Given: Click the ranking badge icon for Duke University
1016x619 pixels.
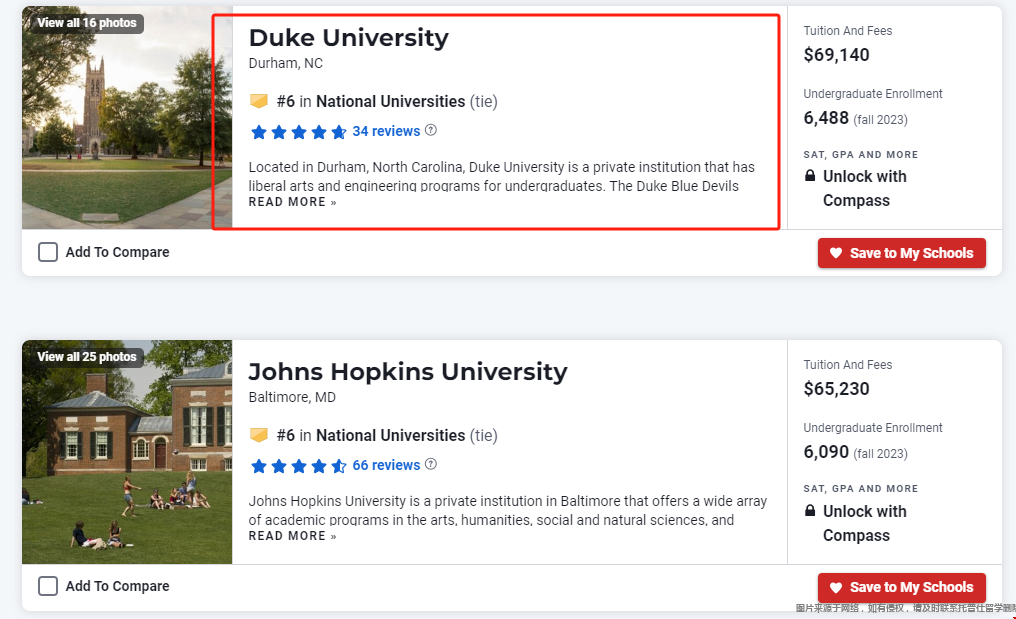Looking at the screenshot, I should [x=259, y=101].
